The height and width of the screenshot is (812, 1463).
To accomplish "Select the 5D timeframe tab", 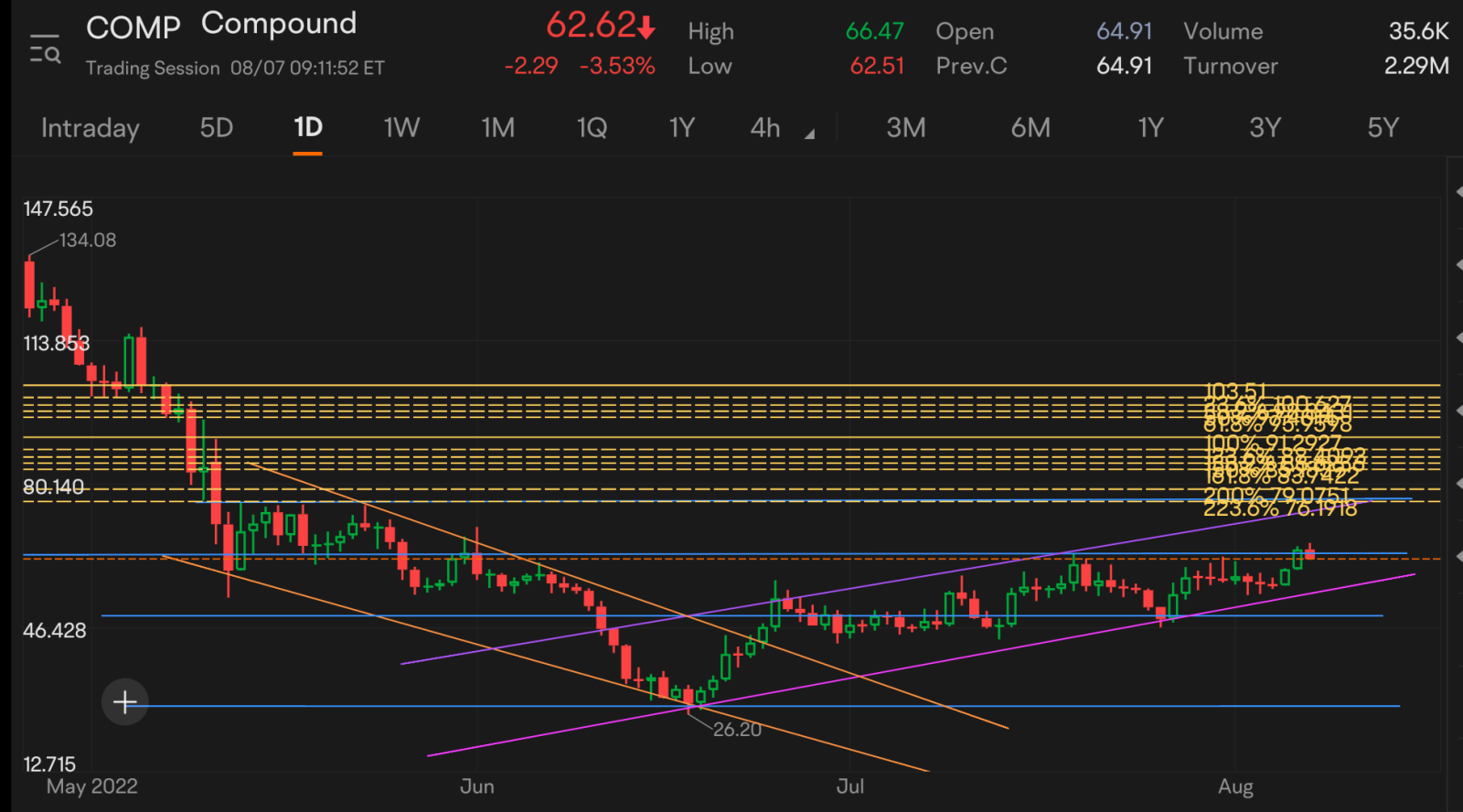I will click(217, 128).
